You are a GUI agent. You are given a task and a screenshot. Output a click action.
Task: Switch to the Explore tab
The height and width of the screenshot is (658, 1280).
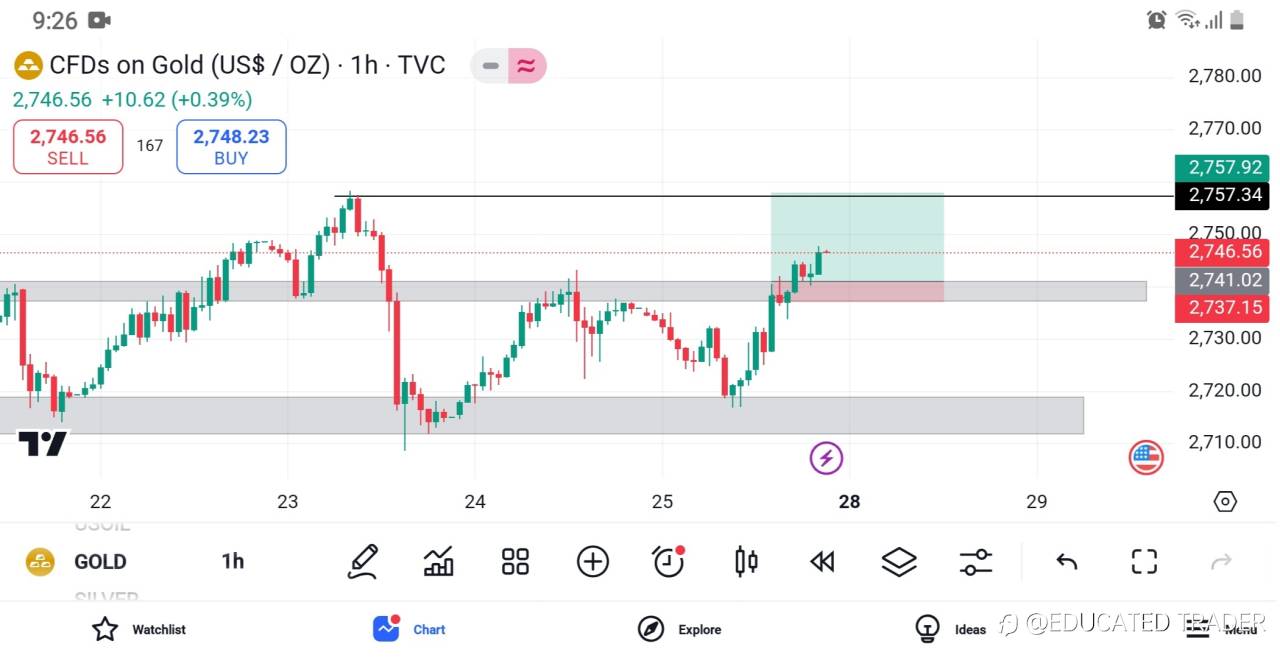click(x=680, y=629)
